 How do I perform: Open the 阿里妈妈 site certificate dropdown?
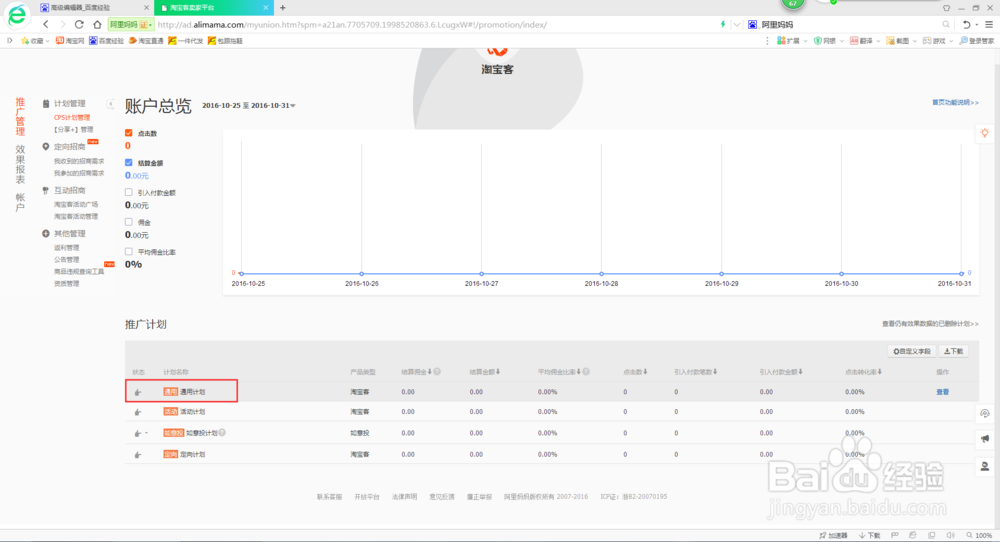(131, 24)
